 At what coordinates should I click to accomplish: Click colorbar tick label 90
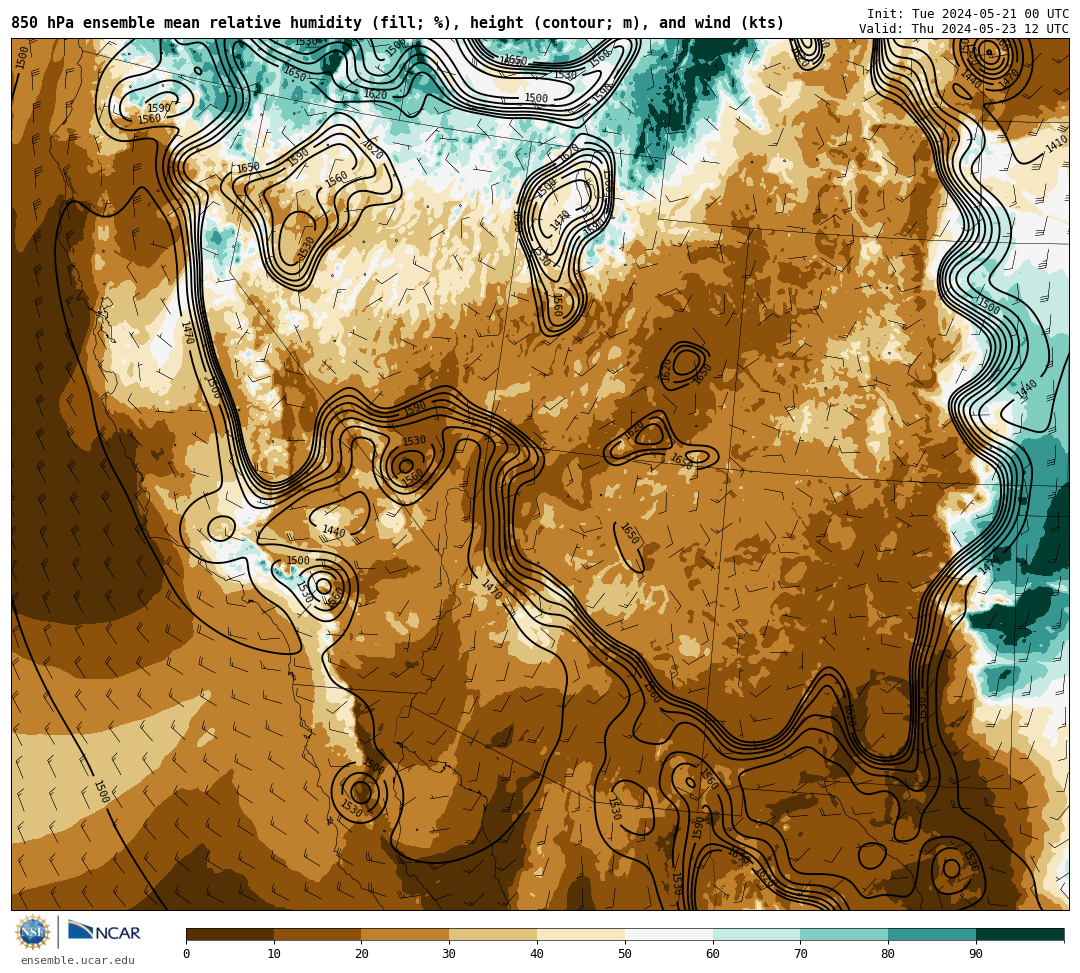point(976,954)
